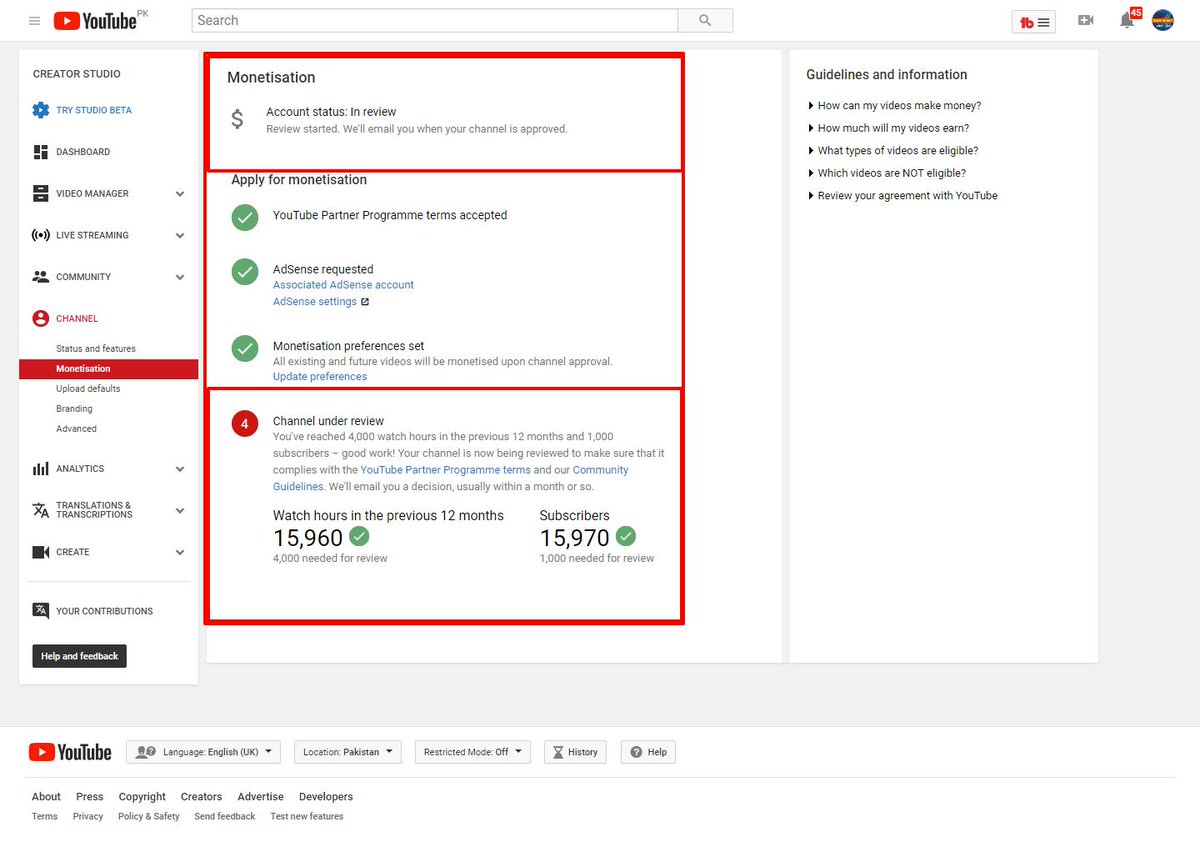The image size is (1200, 847).
Task: Click the Channel person icon
Action: click(40, 318)
